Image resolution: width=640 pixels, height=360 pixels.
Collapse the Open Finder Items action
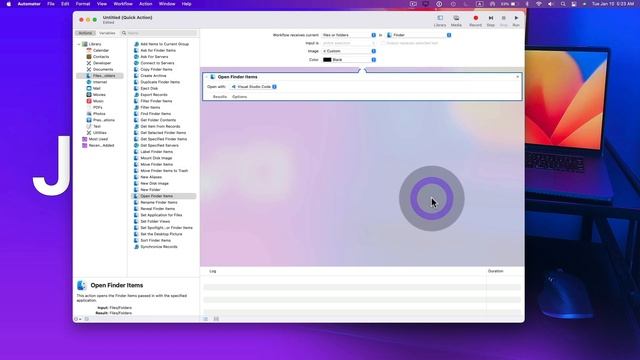[207, 77]
